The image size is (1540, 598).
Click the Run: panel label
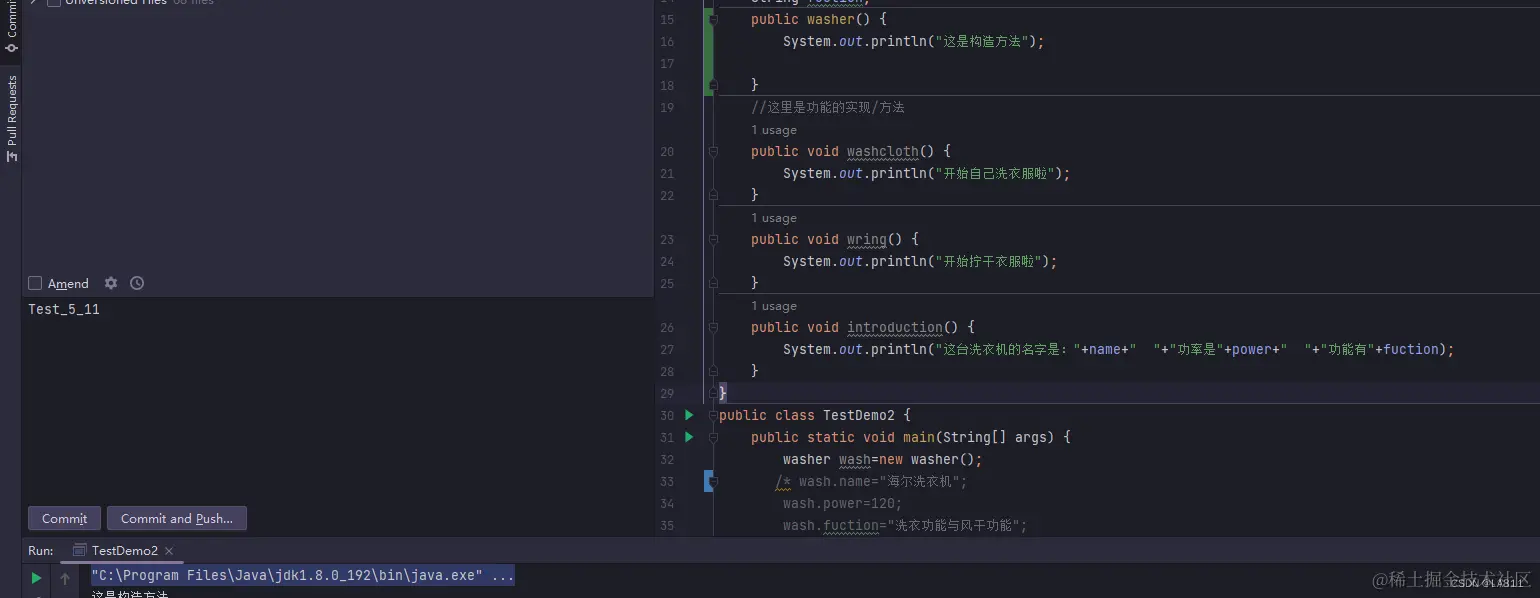pos(41,550)
